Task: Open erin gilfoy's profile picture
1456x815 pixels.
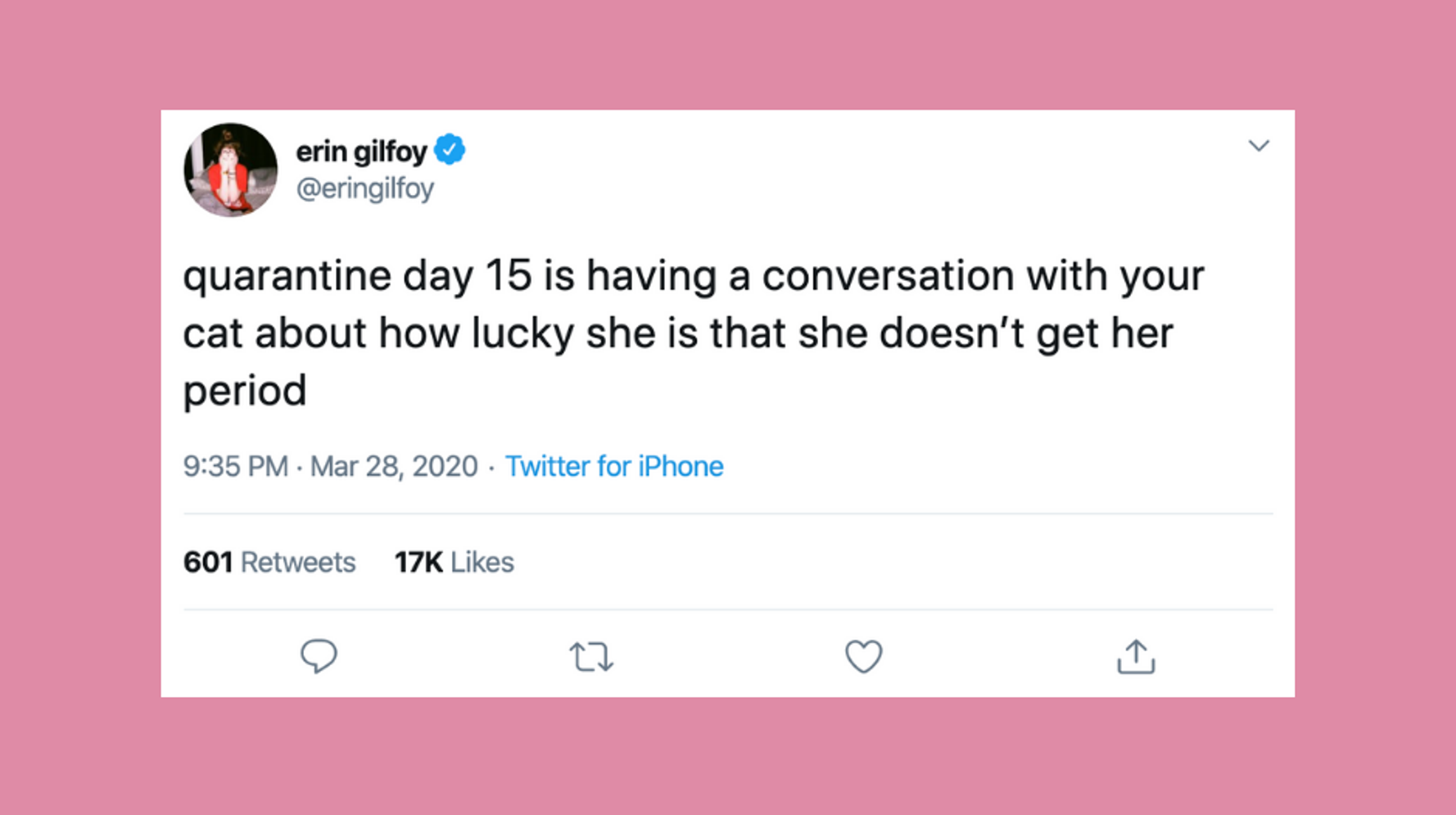Action: (230, 170)
